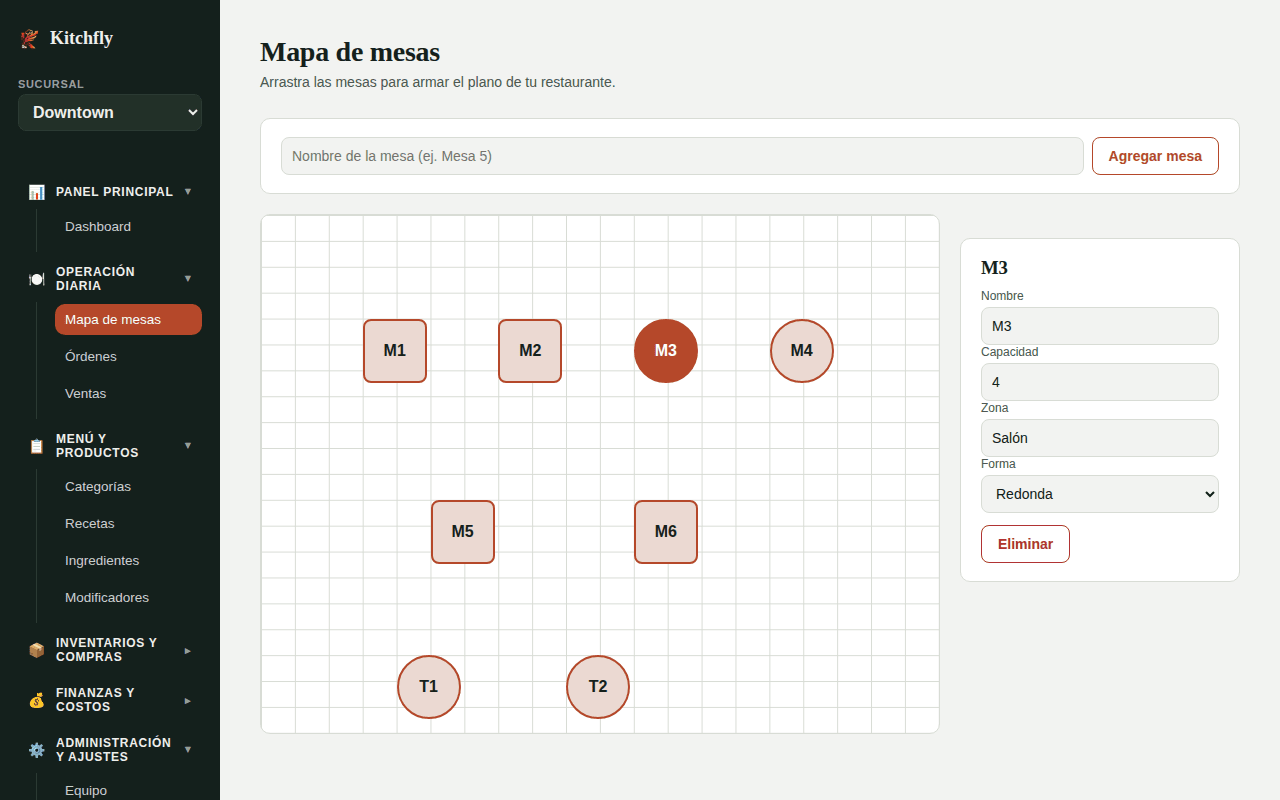This screenshot has height=800, width=1280.
Task: Click the Menú y Productos clipboard icon
Action: pyautogui.click(x=37, y=446)
